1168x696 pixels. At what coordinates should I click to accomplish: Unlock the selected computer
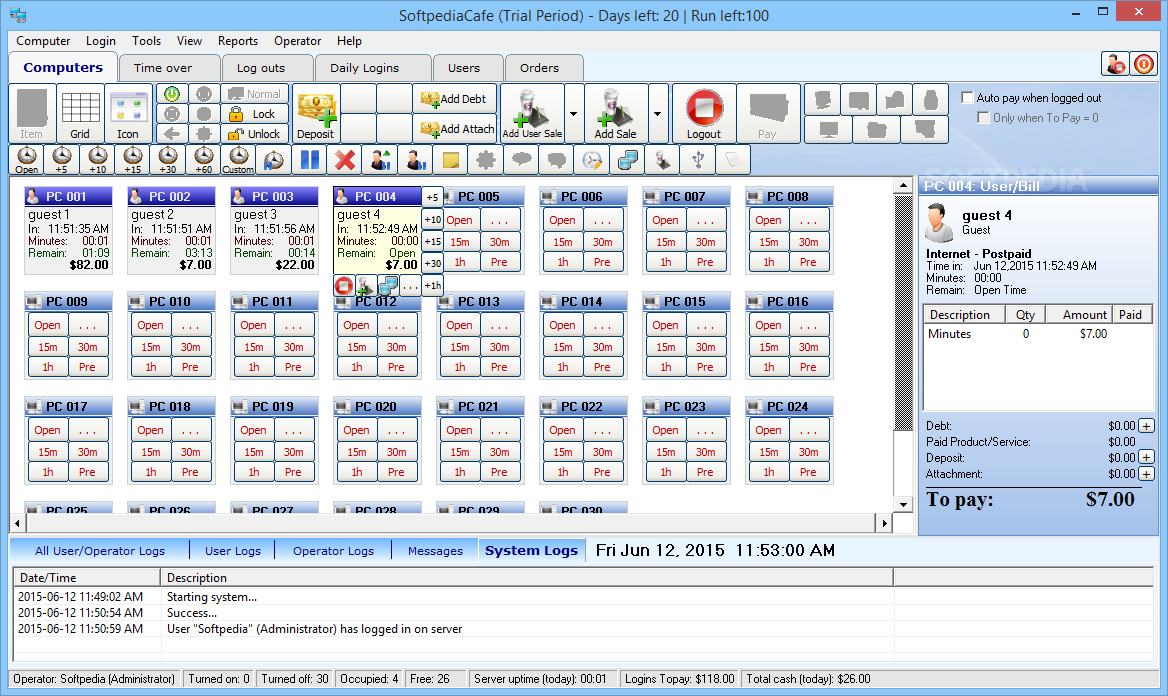(254, 134)
